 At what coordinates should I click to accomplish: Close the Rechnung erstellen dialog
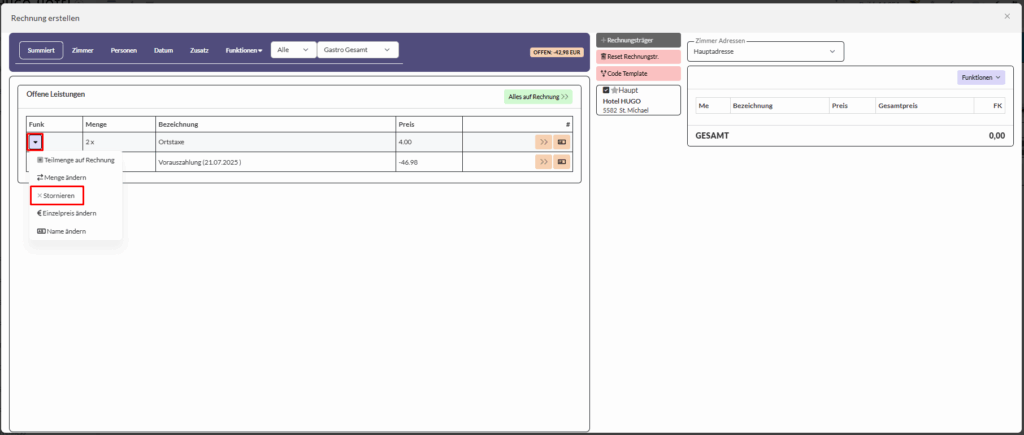click(x=1006, y=17)
